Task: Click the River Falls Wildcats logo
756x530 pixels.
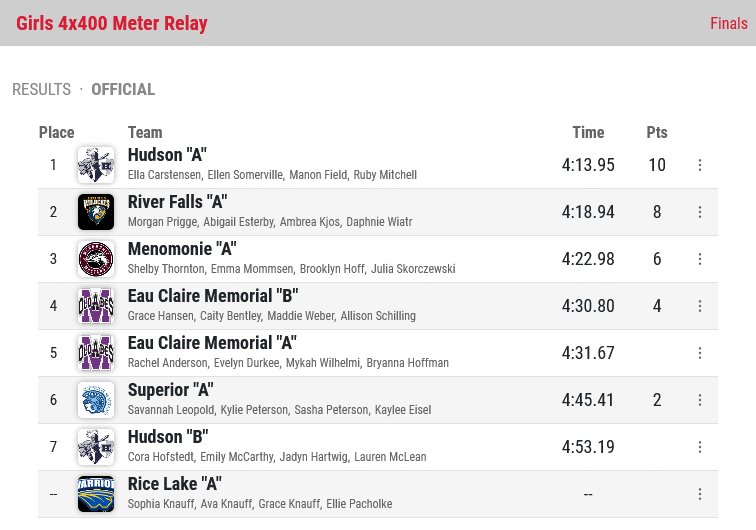Action: pyautogui.click(x=96, y=212)
